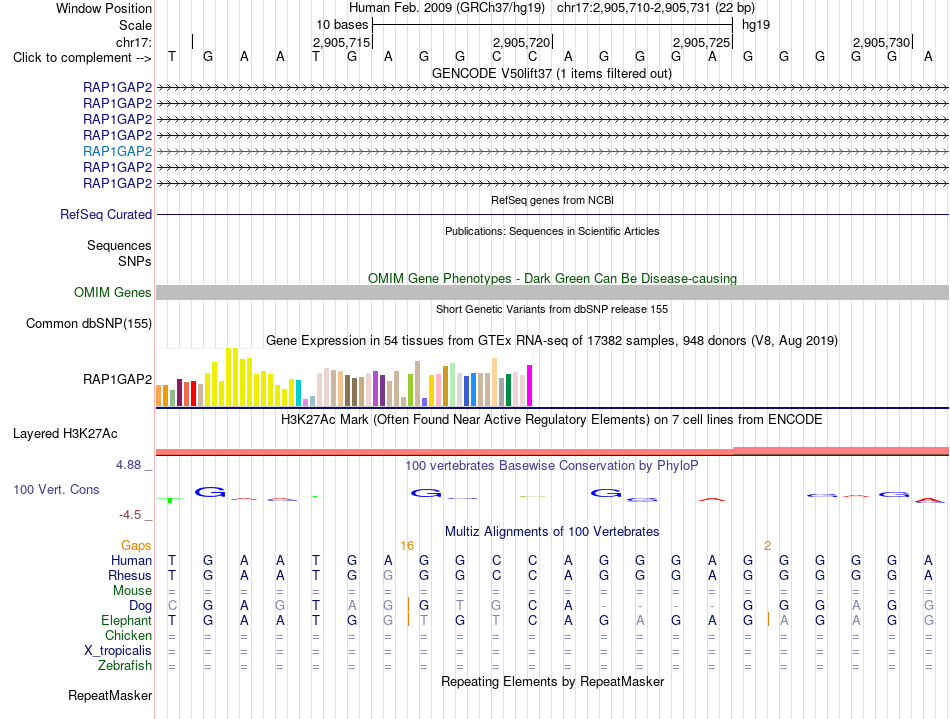Click the orange gap count 2 marker
950x719 pixels.
point(767,546)
